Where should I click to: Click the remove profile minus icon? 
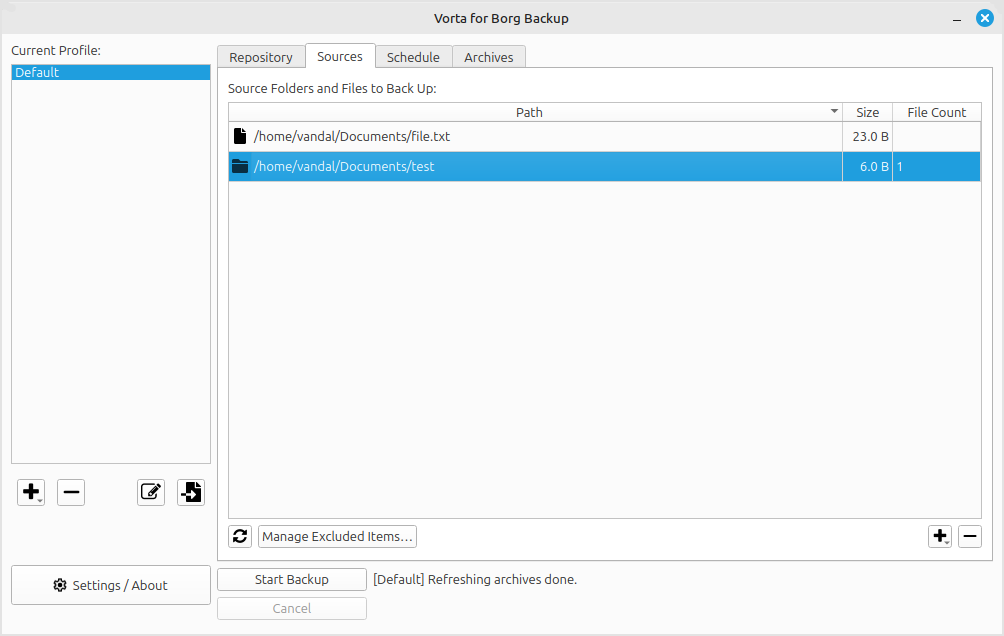pos(71,492)
